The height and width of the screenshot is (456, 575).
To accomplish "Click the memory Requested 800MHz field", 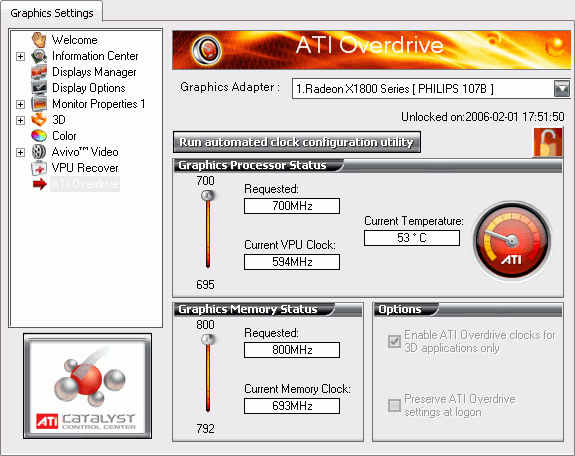I will [x=292, y=350].
